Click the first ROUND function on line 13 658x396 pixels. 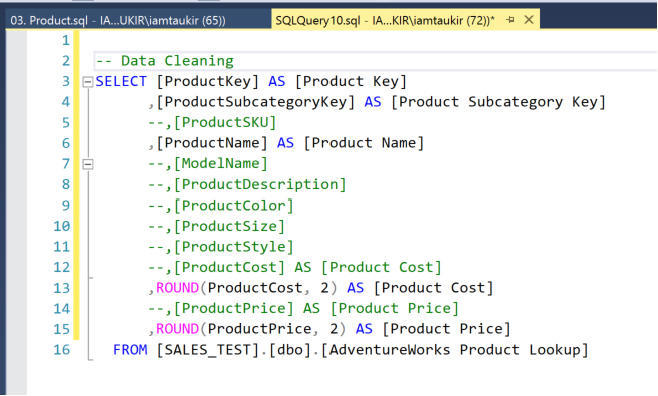point(178,288)
